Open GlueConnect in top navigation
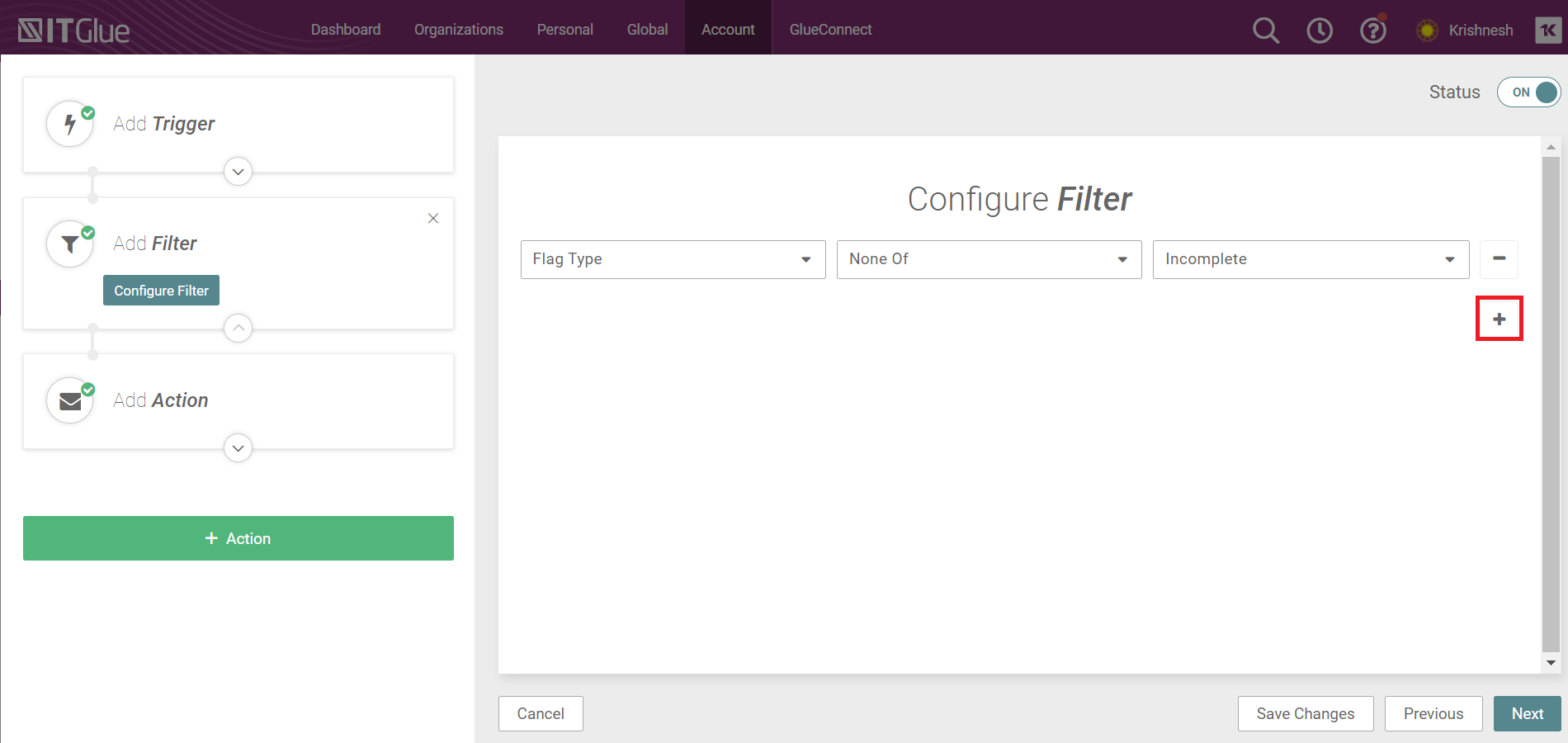 (831, 30)
